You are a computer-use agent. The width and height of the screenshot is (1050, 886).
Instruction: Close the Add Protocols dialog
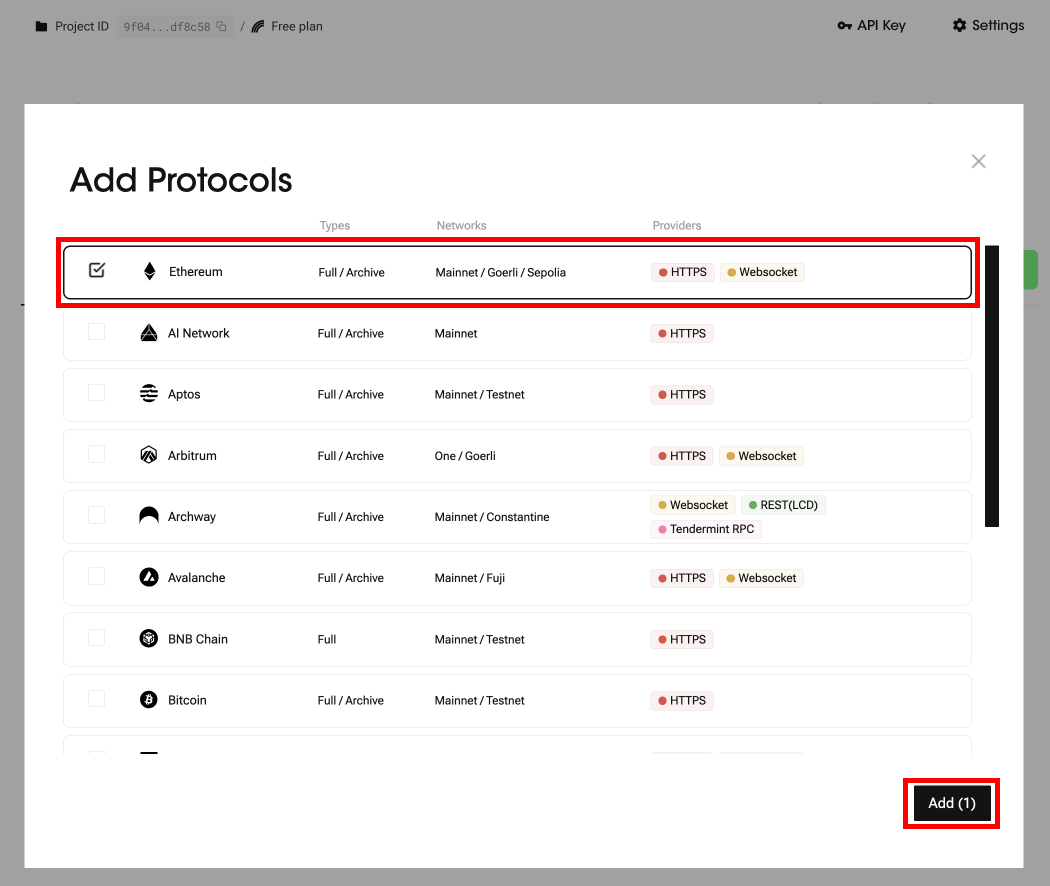(x=978, y=161)
